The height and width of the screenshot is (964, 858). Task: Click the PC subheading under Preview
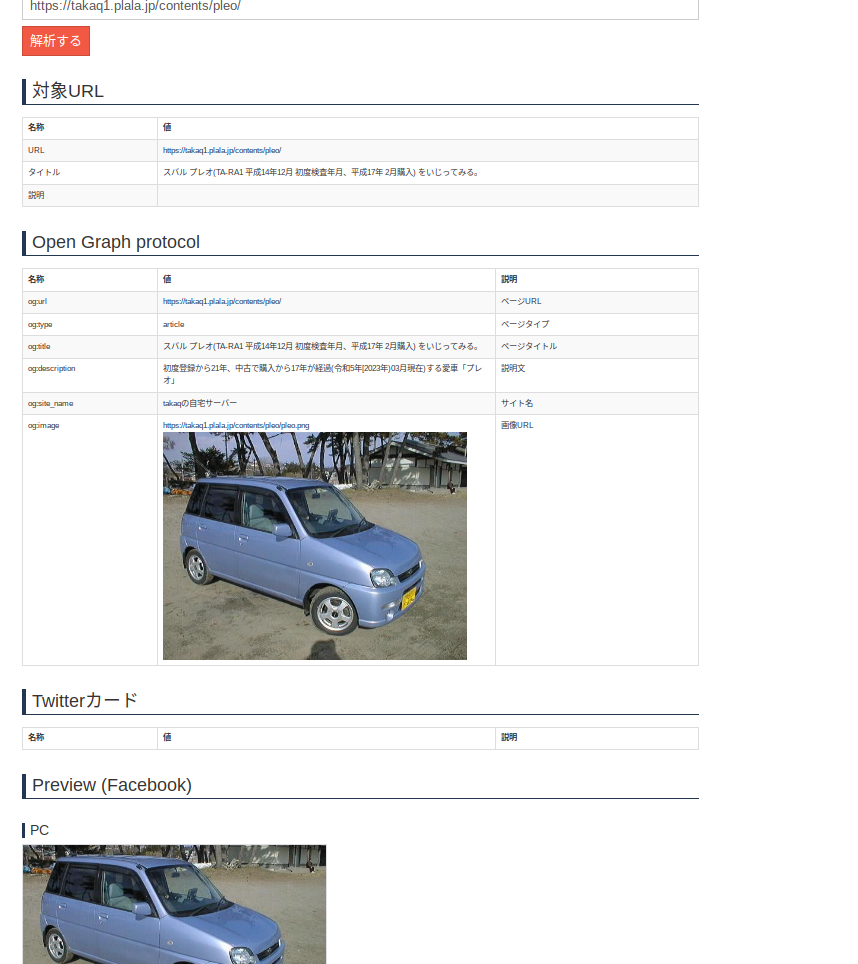39,831
